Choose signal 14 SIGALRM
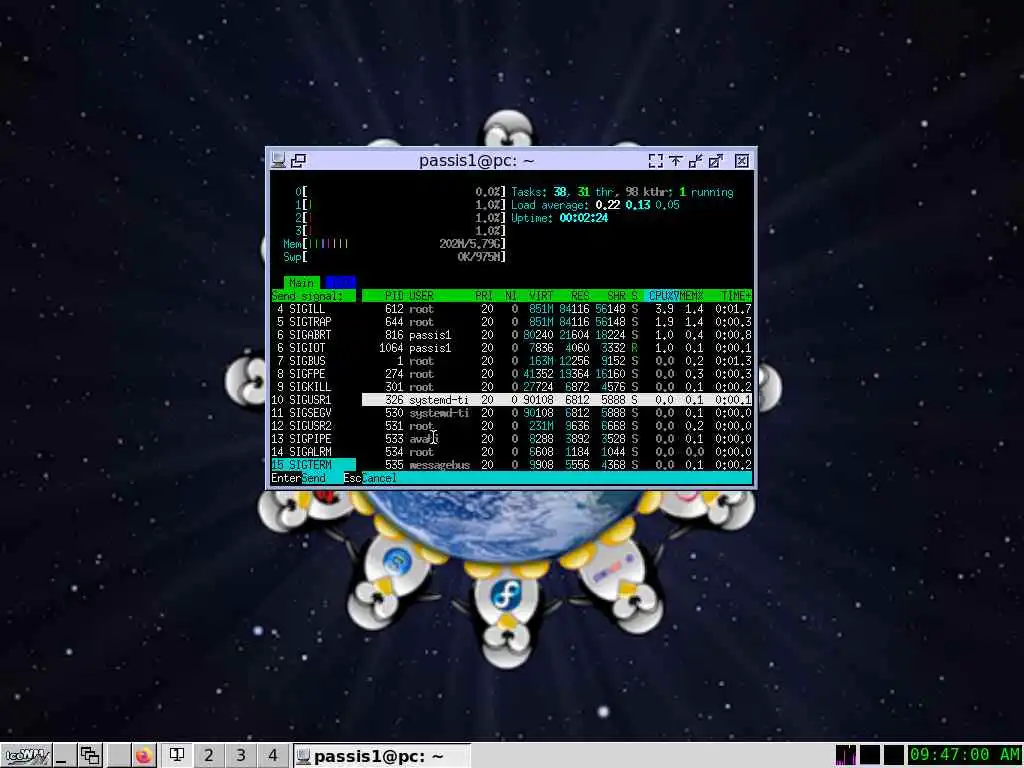The width and height of the screenshot is (1024, 768). coord(313,452)
